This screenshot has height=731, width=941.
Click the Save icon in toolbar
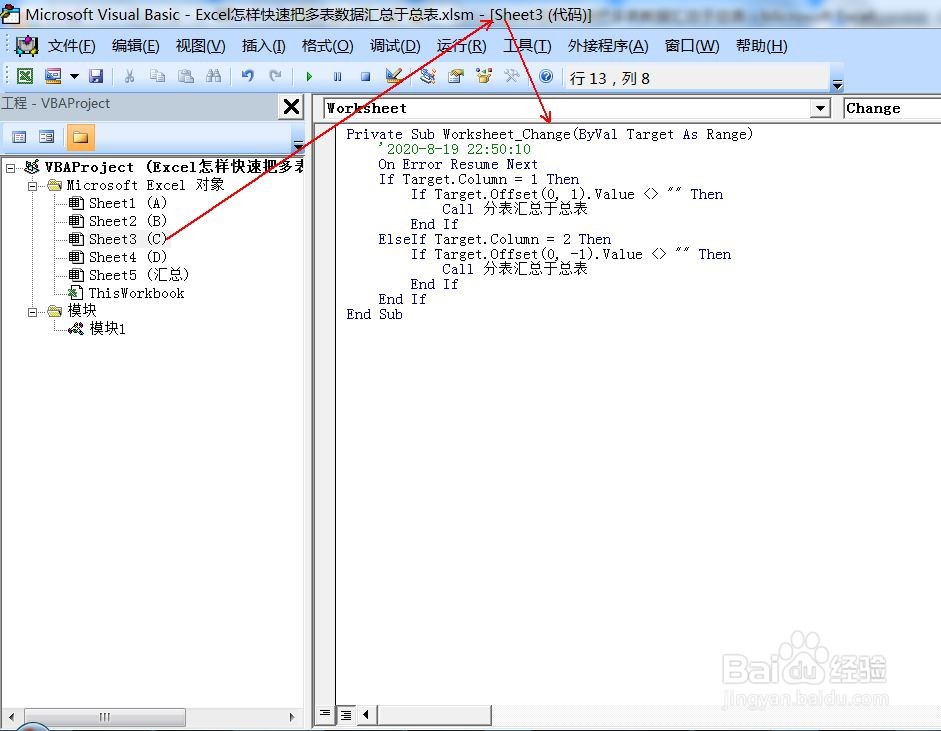[x=96, y=76]
